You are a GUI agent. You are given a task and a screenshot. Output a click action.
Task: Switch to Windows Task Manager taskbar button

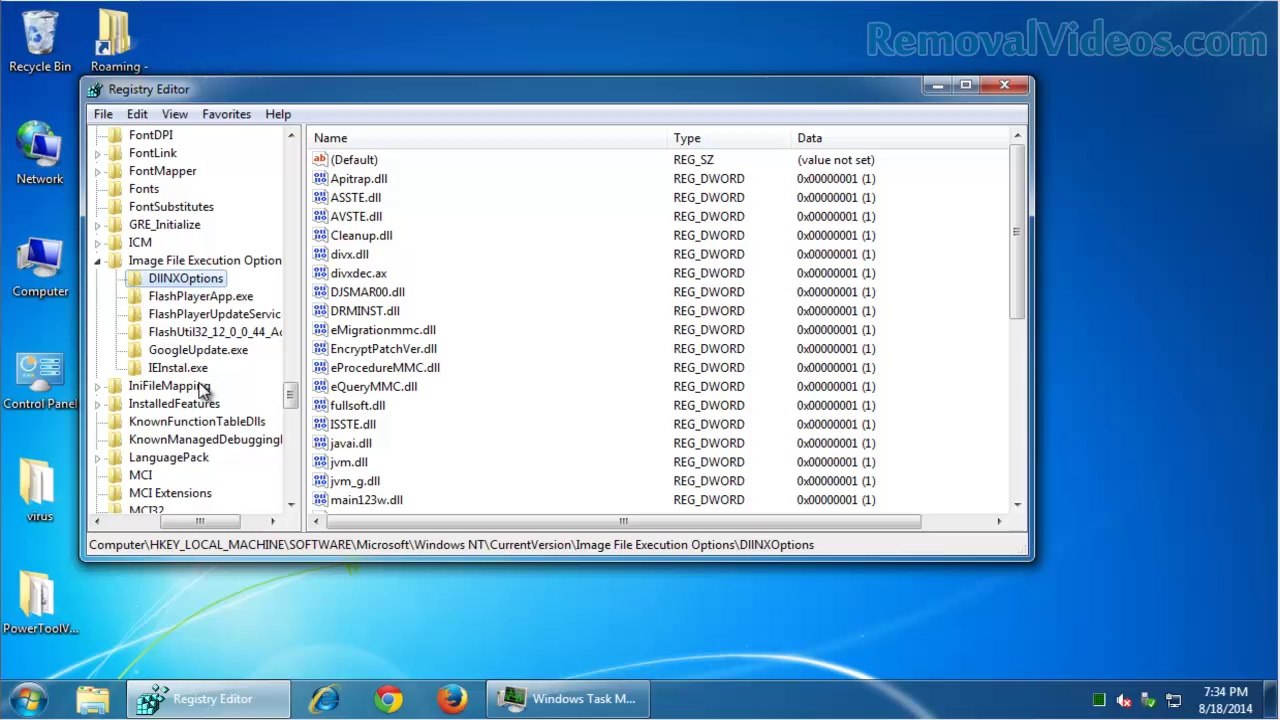pos(568,699)
